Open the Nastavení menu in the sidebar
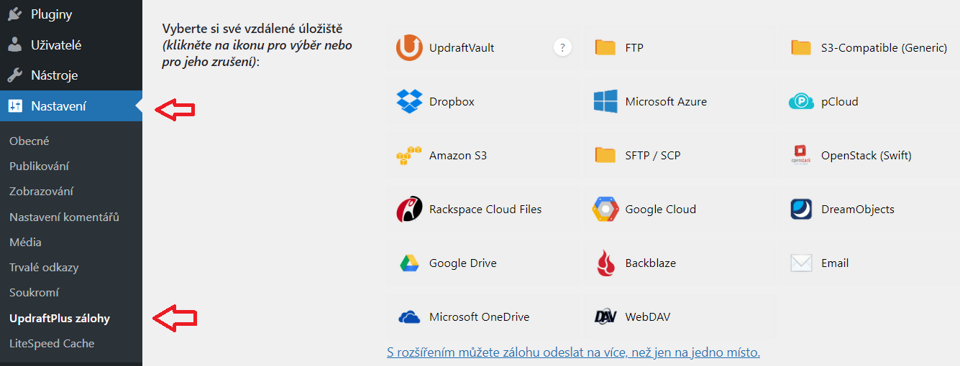 (71, 106)
